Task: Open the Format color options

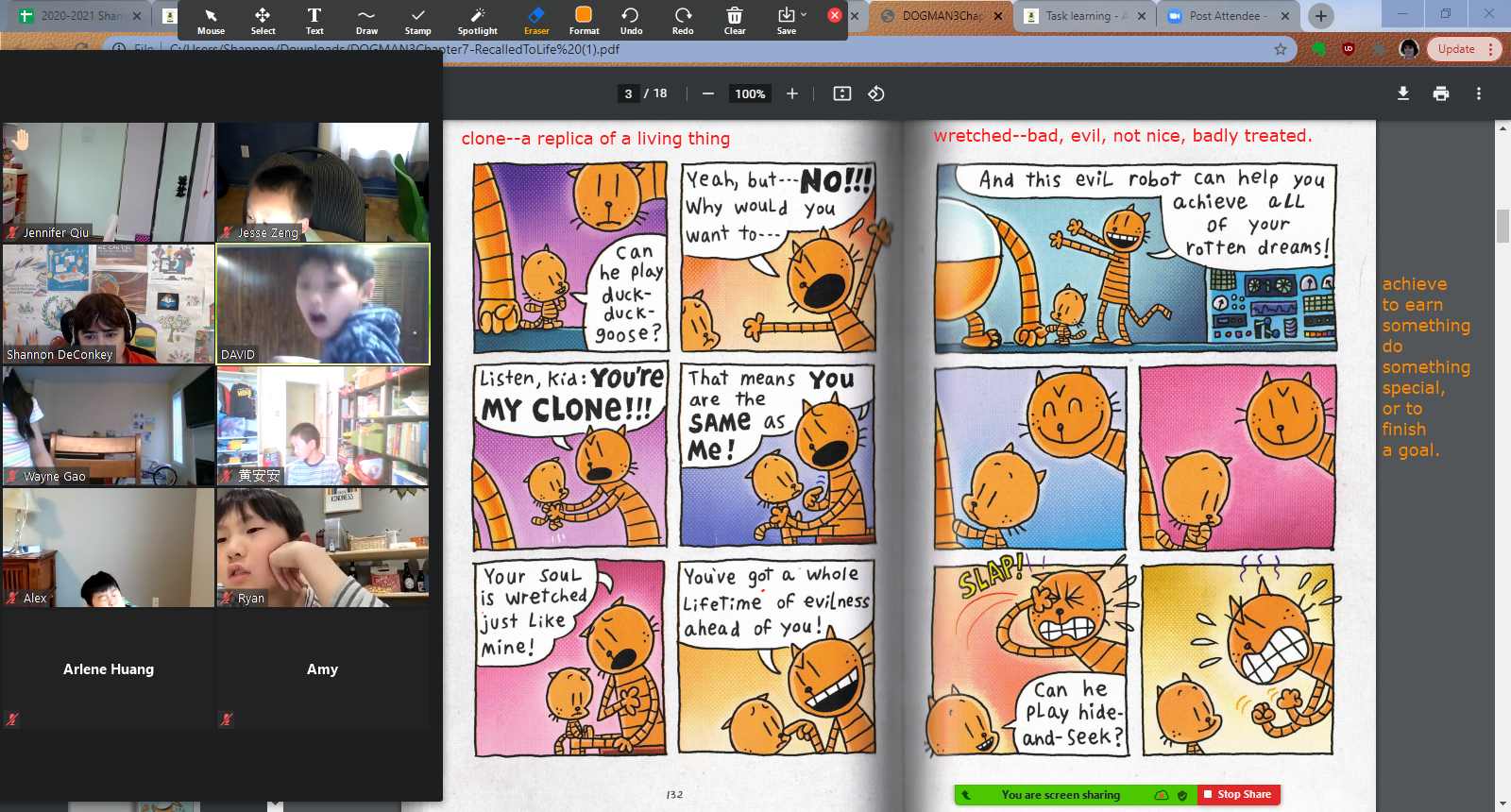Action: click(584, 21)
